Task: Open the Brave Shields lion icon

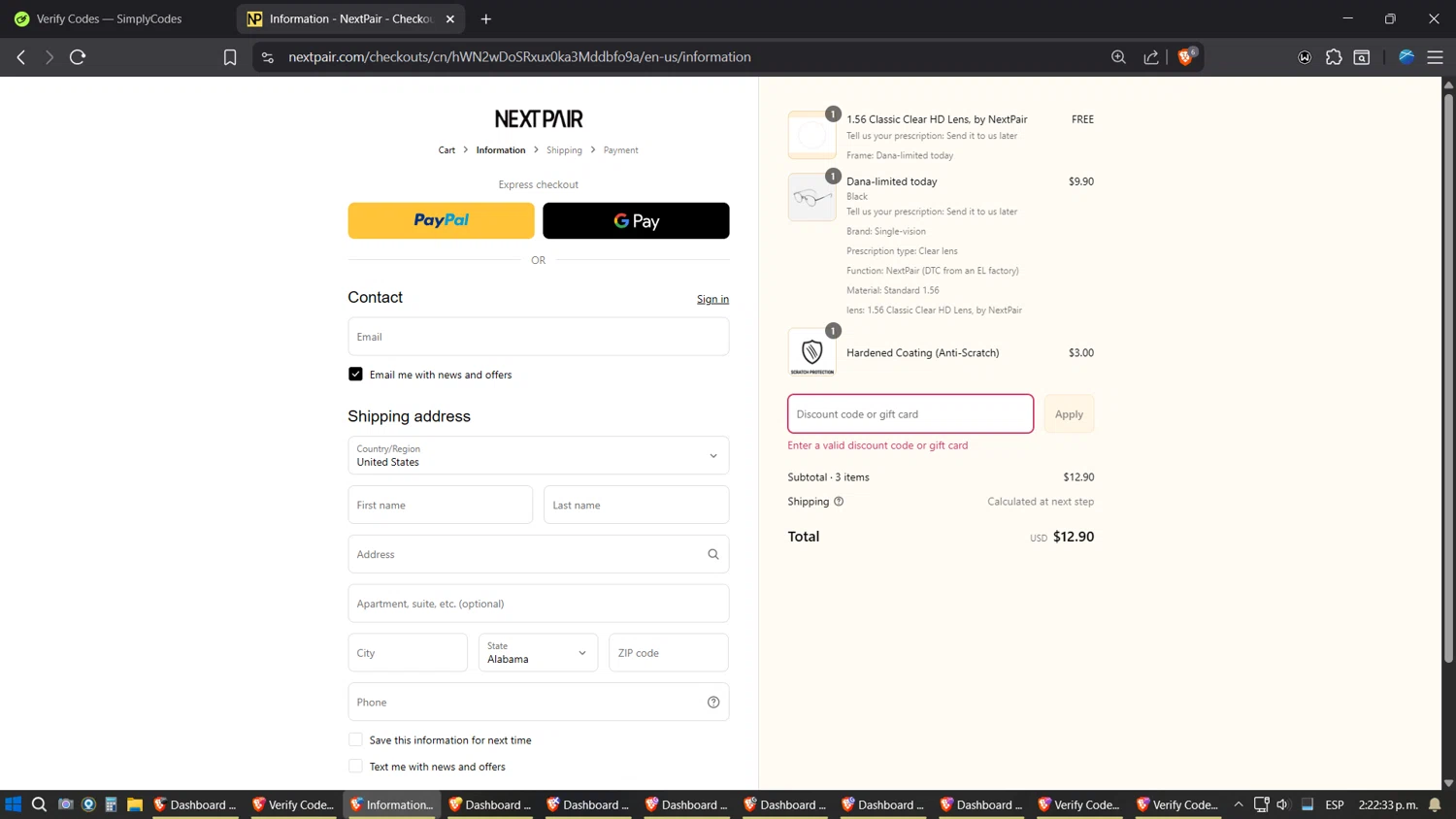Action: coord(1185,57)
